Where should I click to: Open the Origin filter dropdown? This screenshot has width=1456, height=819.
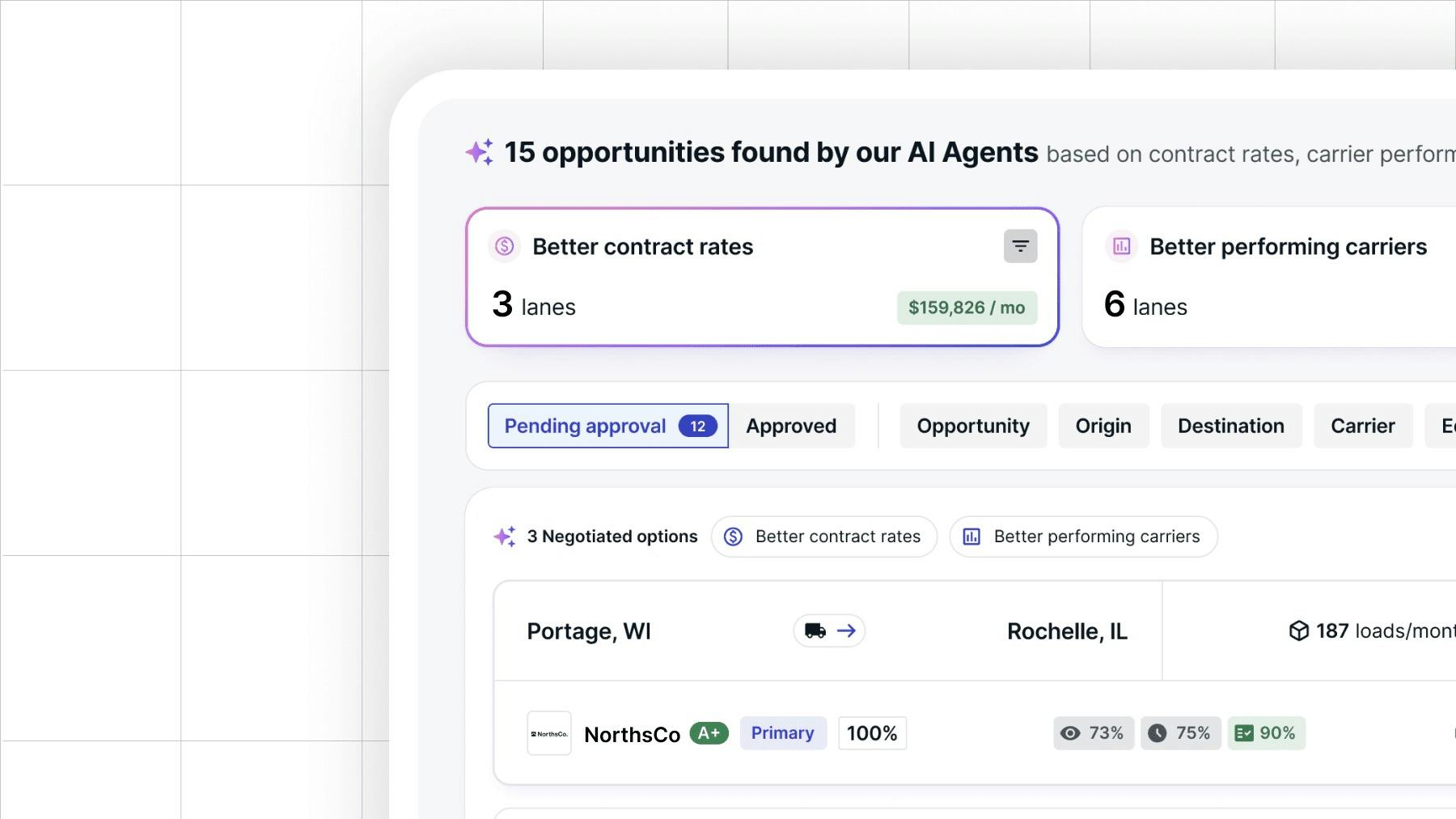(1103, 426)
